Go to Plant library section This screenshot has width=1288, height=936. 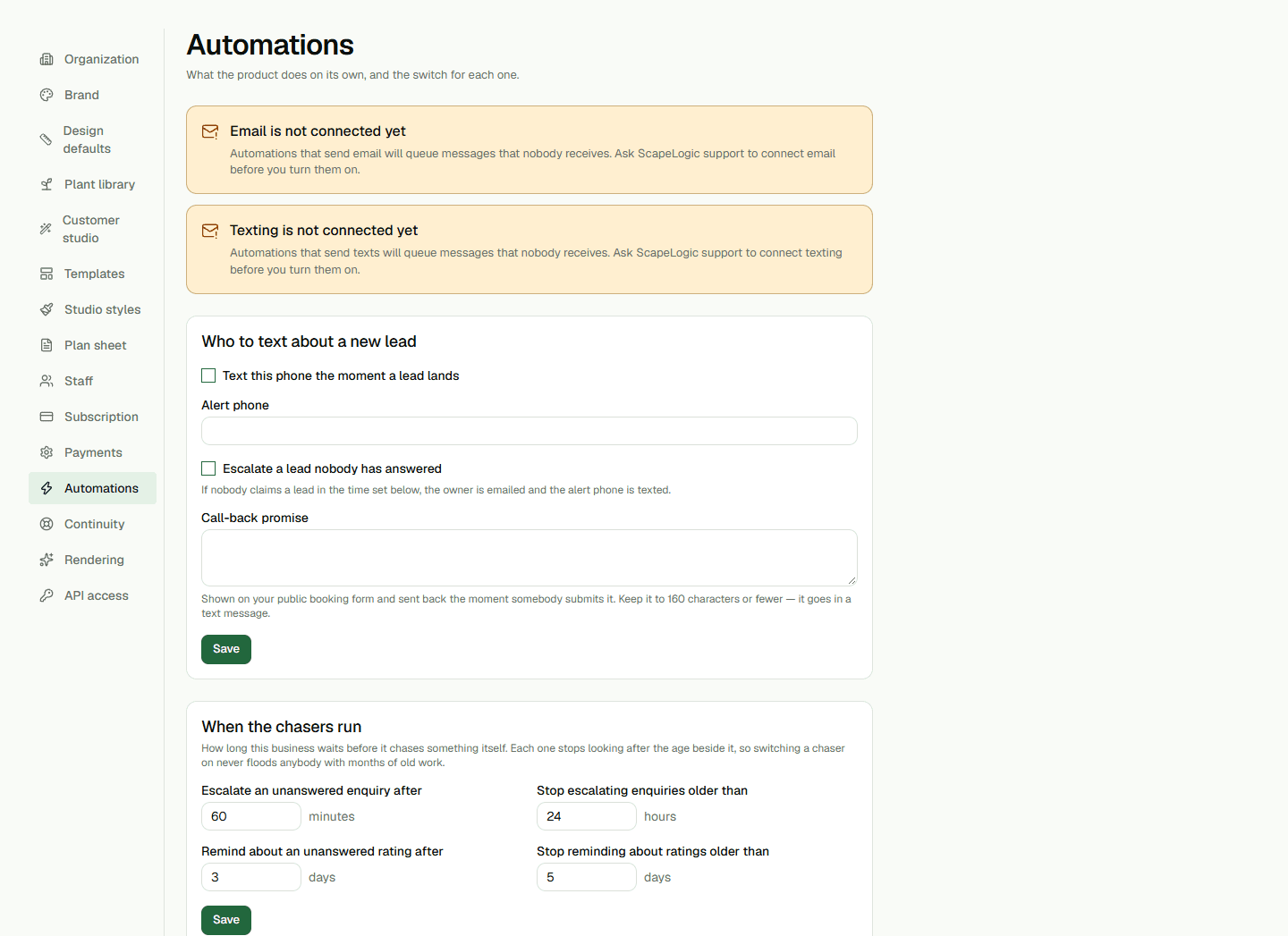click(x=92, y=184)
